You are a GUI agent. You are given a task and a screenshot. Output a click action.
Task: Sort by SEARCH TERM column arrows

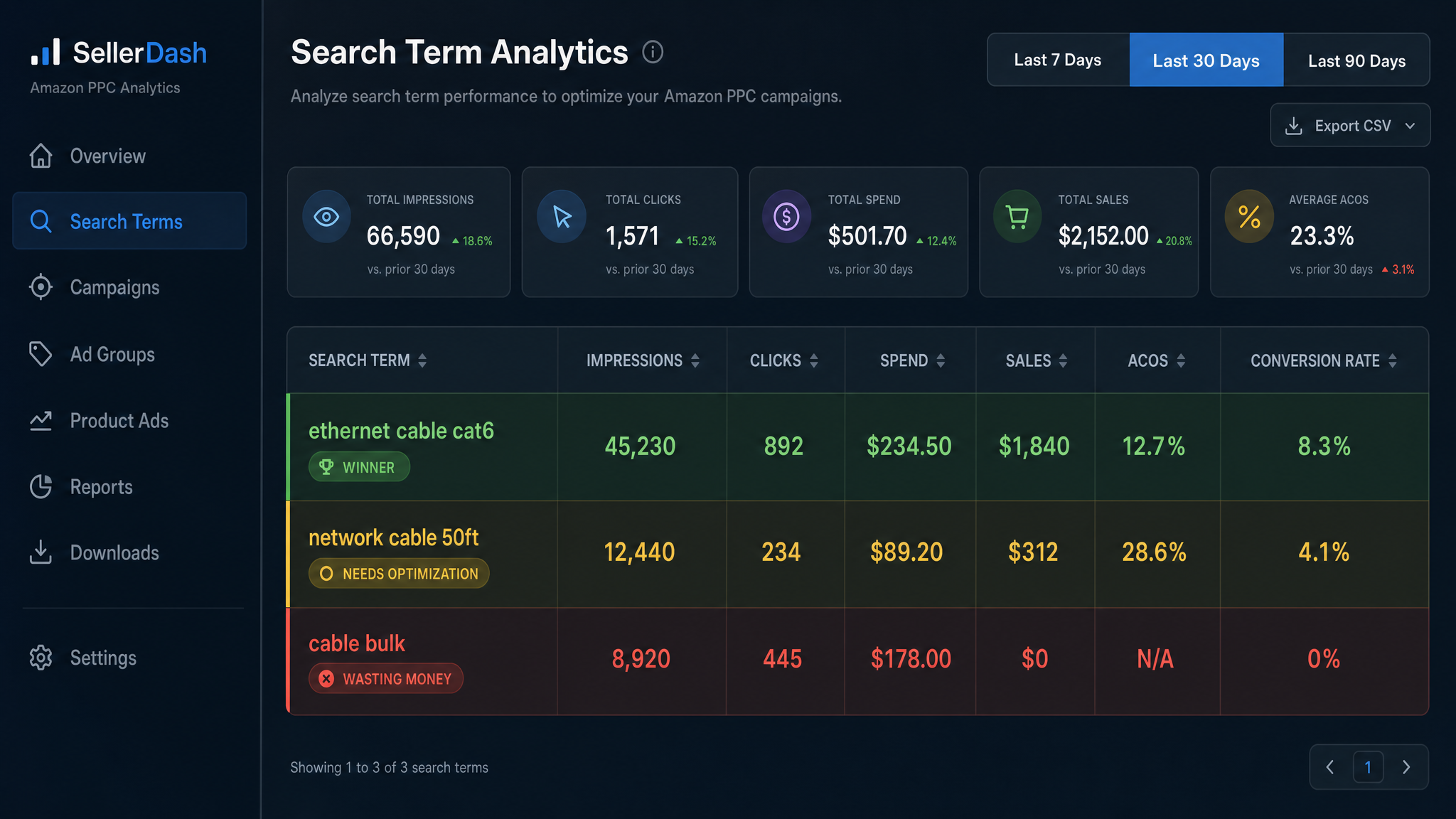[x=422, y=360]
